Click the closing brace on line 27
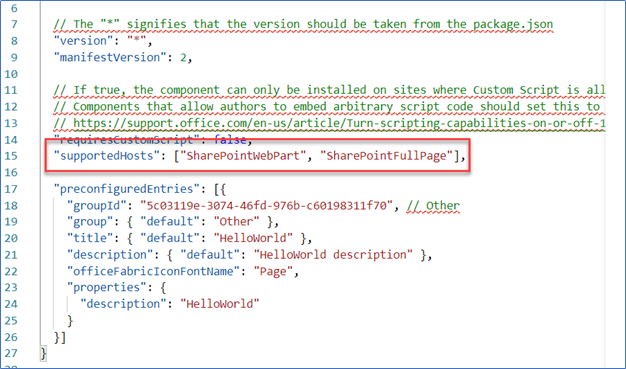 [44, 353]
